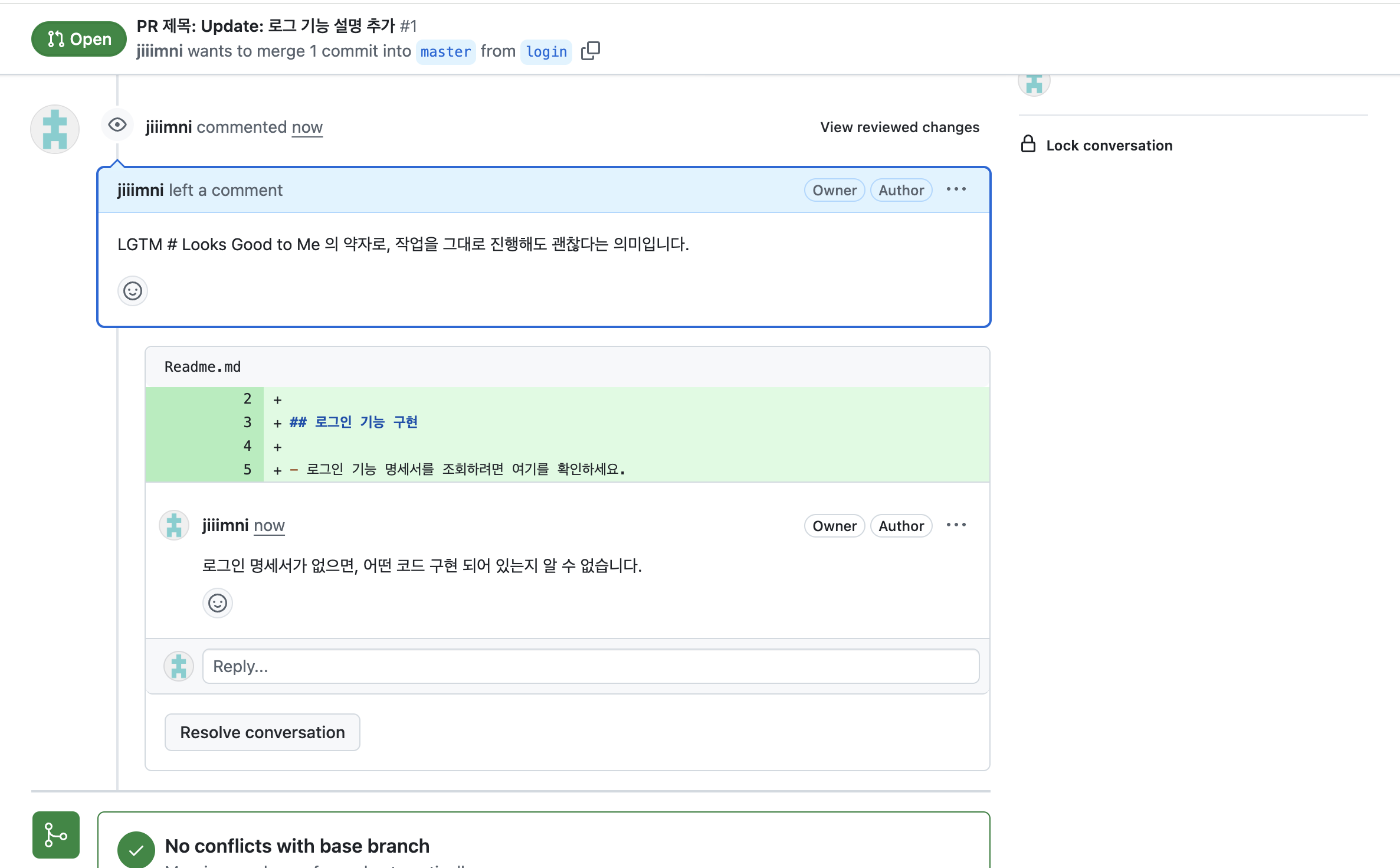
Task: Click the master base branch link
Action: (x=445, y=52)
